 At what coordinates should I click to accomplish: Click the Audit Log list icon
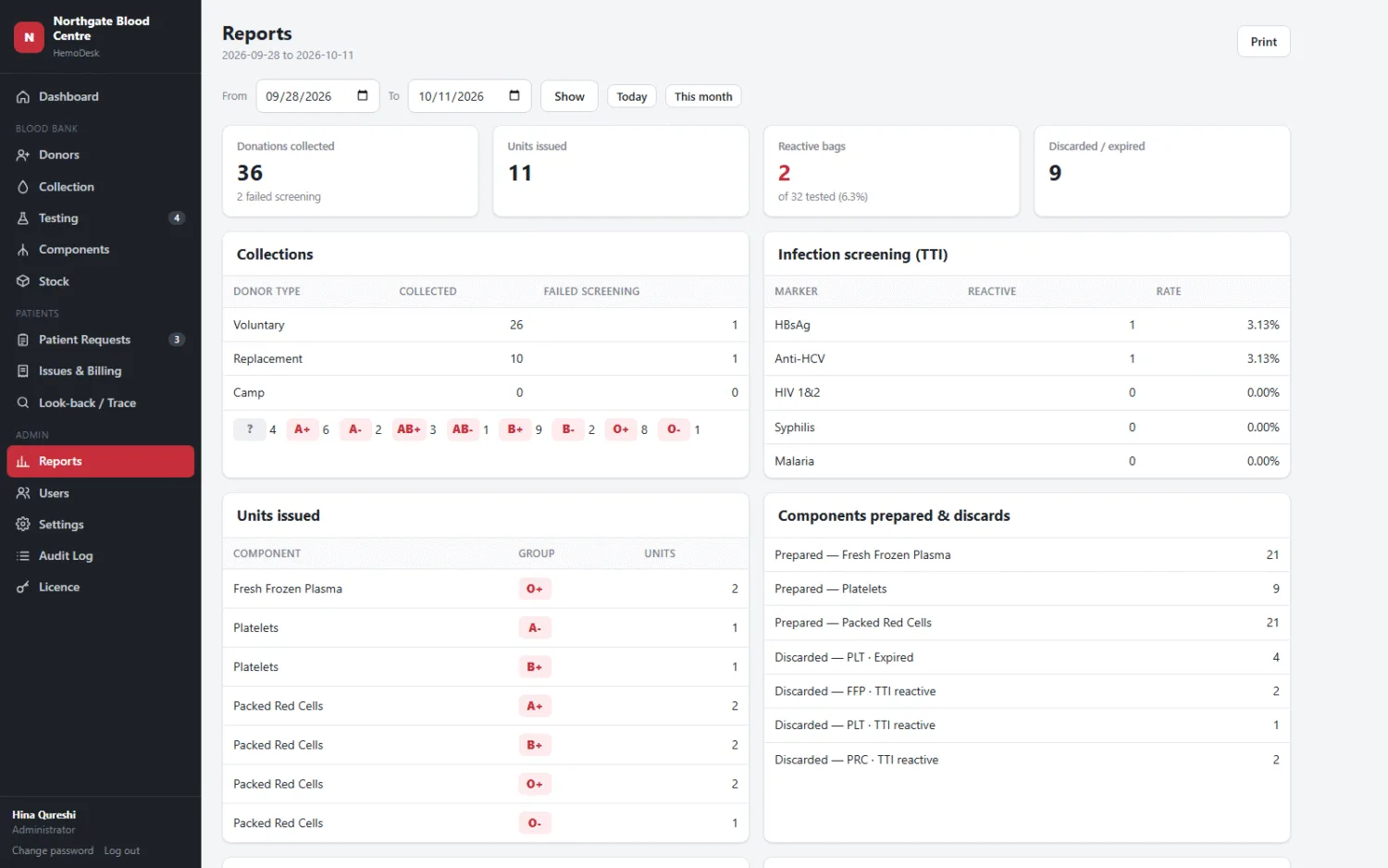pyautogui.click(x=23, y=556)
